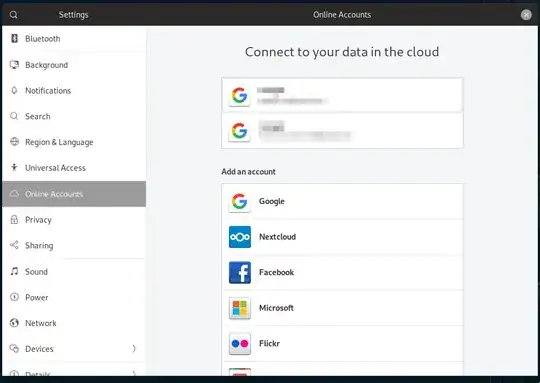Click the Google logo under Add an account
This screenshot has width=540, height=383.
240,201
